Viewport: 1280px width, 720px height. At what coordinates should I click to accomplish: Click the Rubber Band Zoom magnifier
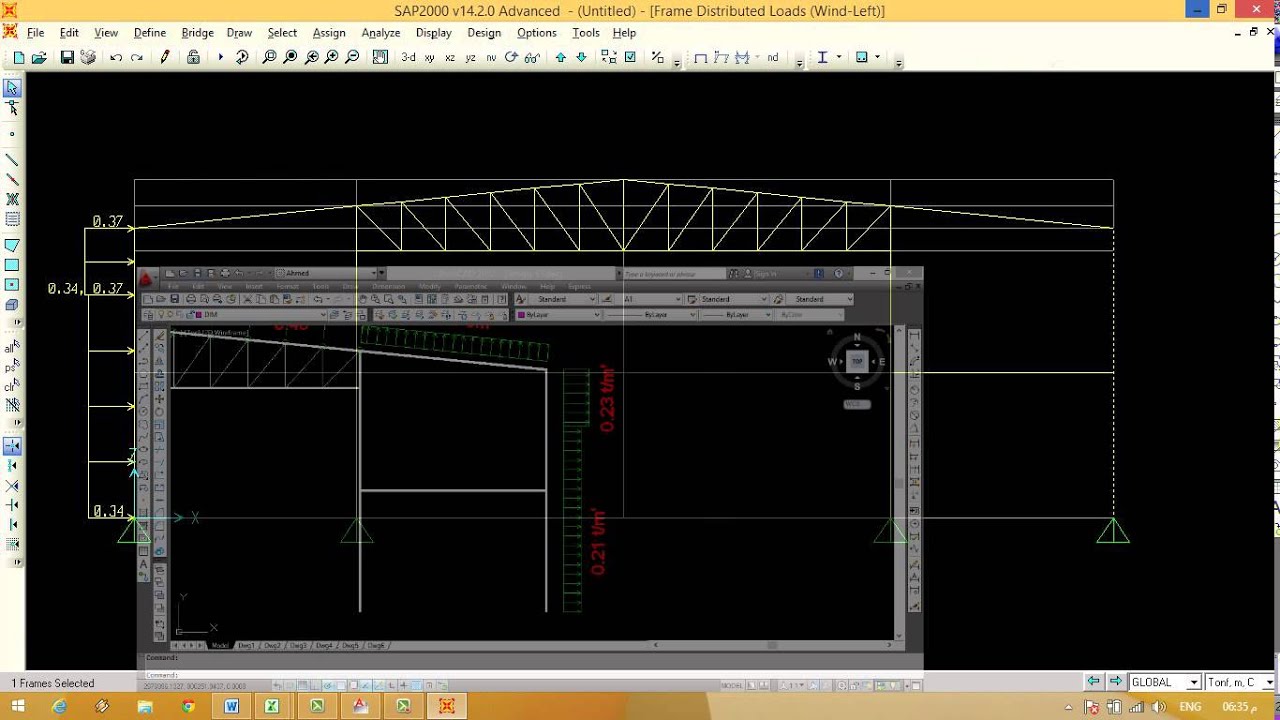coord(269,58)
